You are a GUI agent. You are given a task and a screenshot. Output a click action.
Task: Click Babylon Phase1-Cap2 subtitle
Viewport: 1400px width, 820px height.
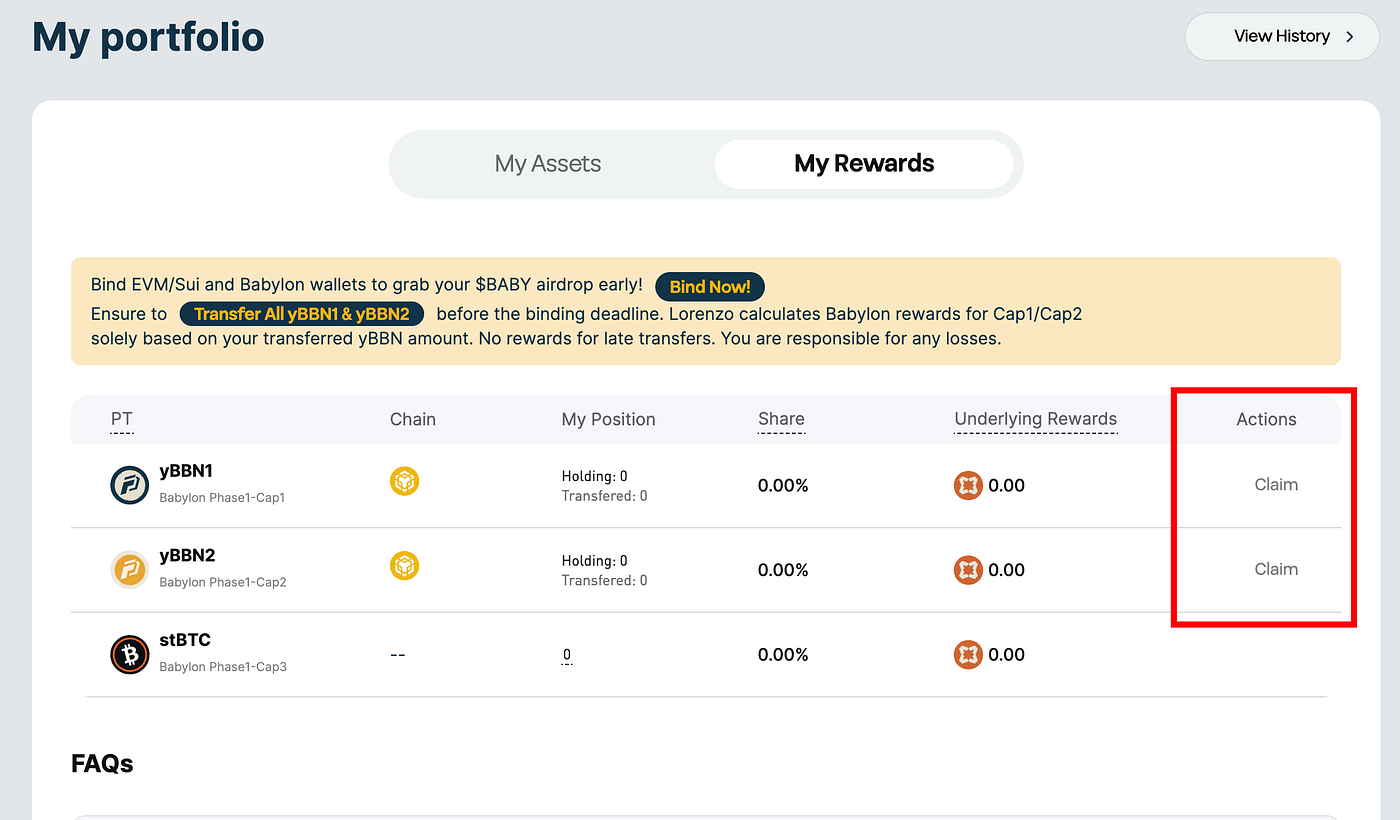click(223, 582)
